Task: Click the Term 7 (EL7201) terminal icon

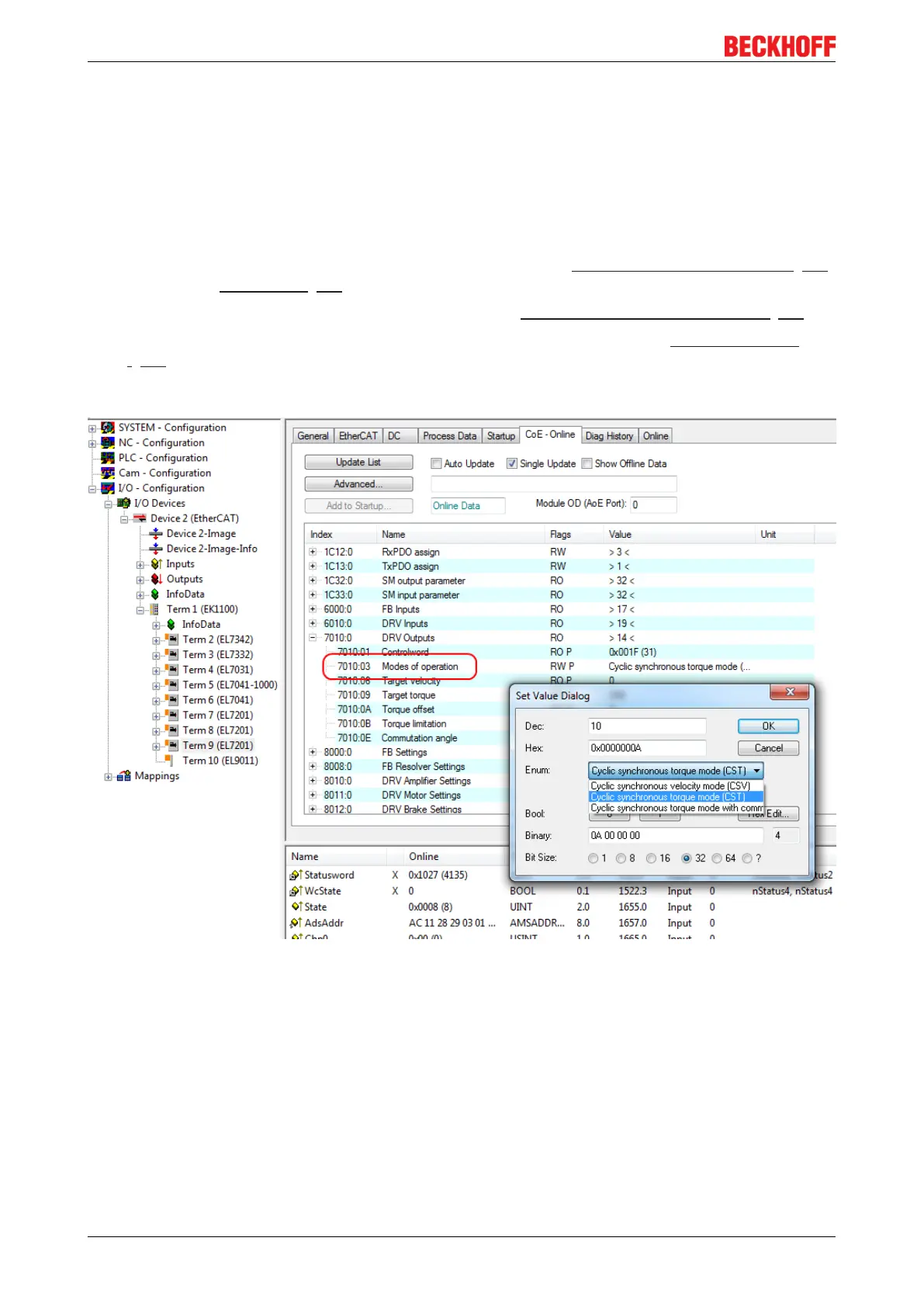Action: (x=171, y=716)
